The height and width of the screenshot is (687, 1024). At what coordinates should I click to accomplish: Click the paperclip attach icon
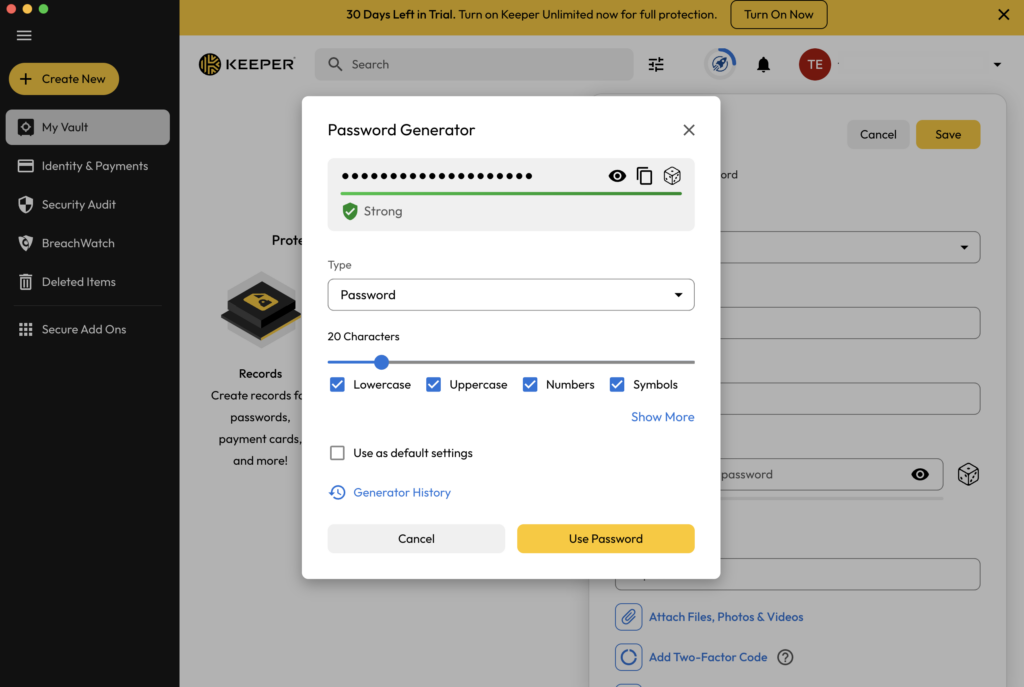pyautogui.click(x=628, y=617)
